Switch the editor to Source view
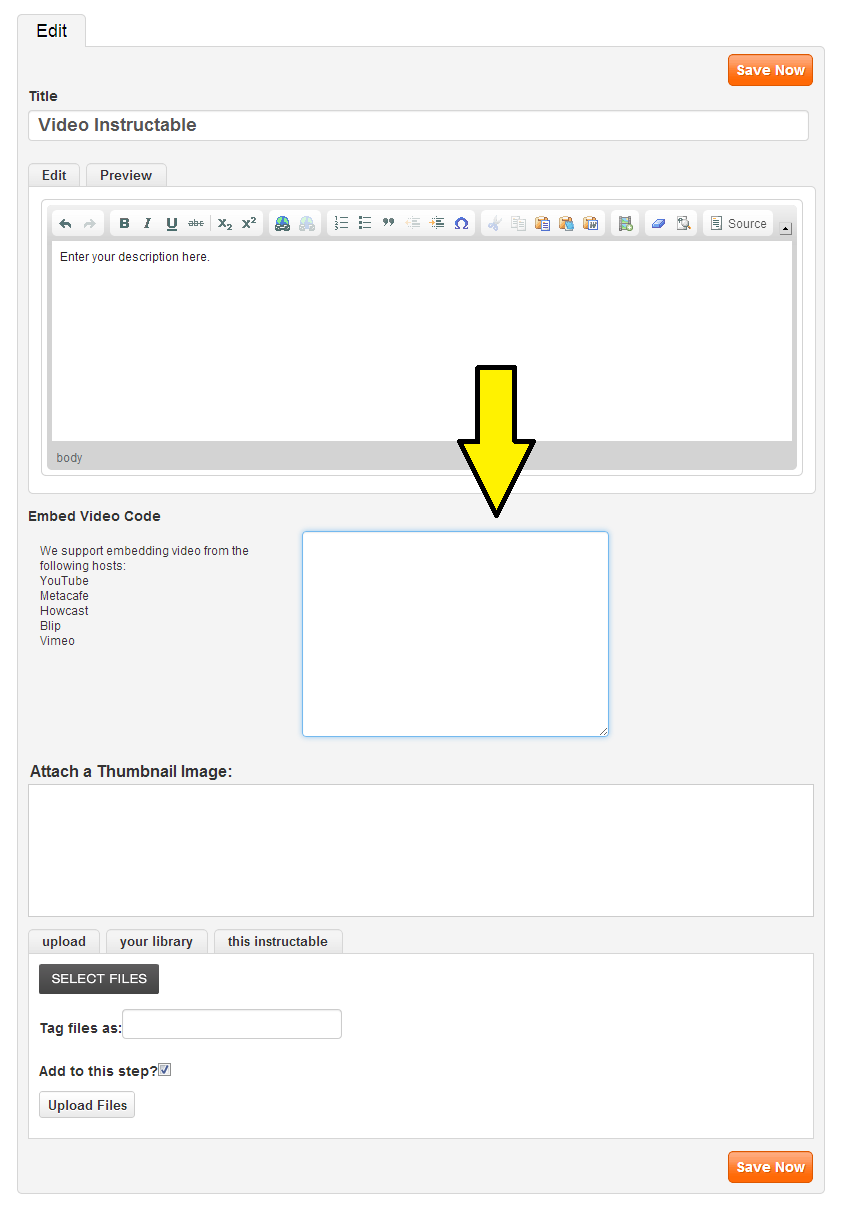 (x=738, y=224)
